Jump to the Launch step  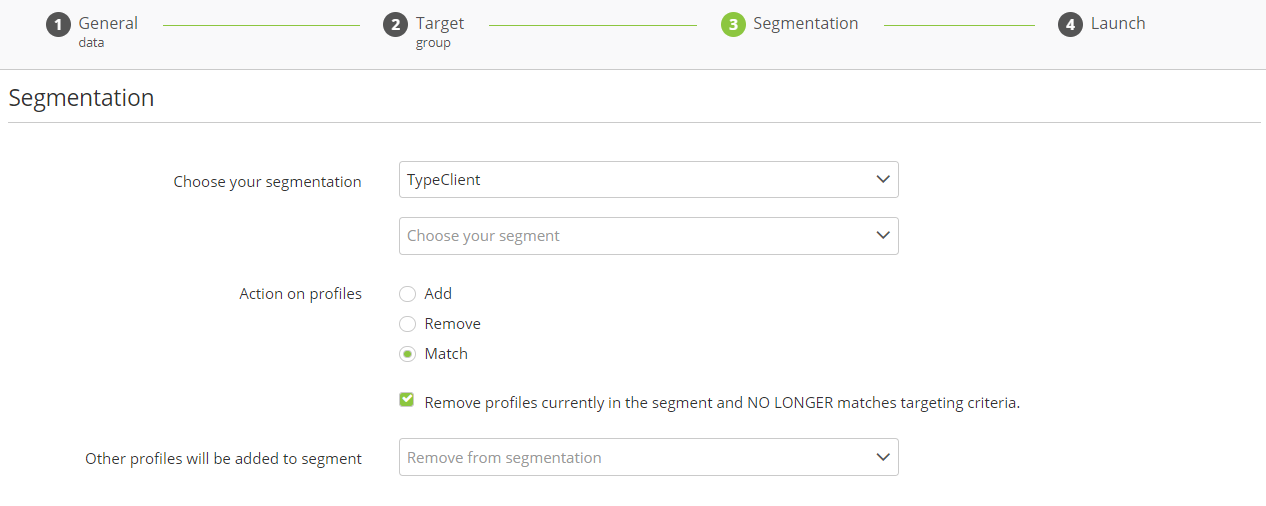1118,23
